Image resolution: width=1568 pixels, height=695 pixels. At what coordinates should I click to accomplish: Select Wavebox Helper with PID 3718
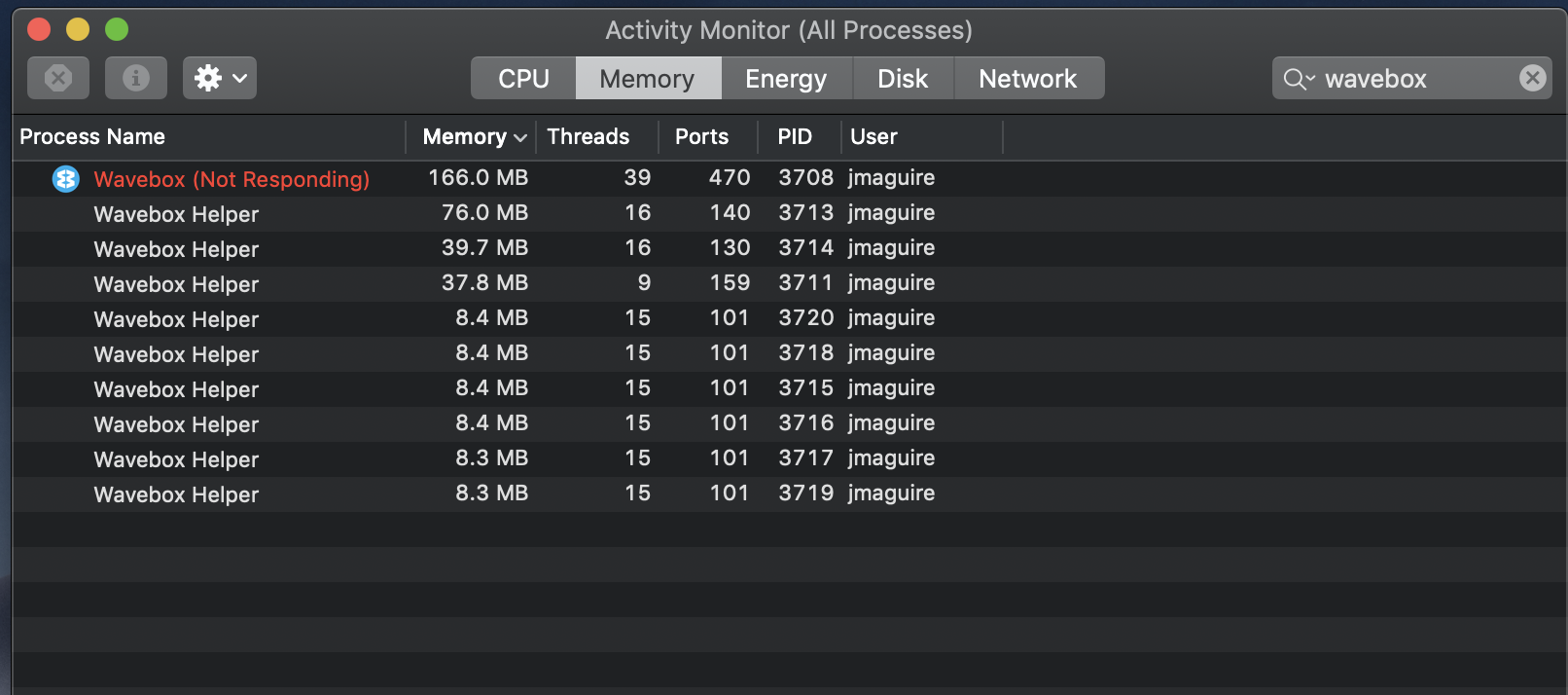tap(789, 354)
